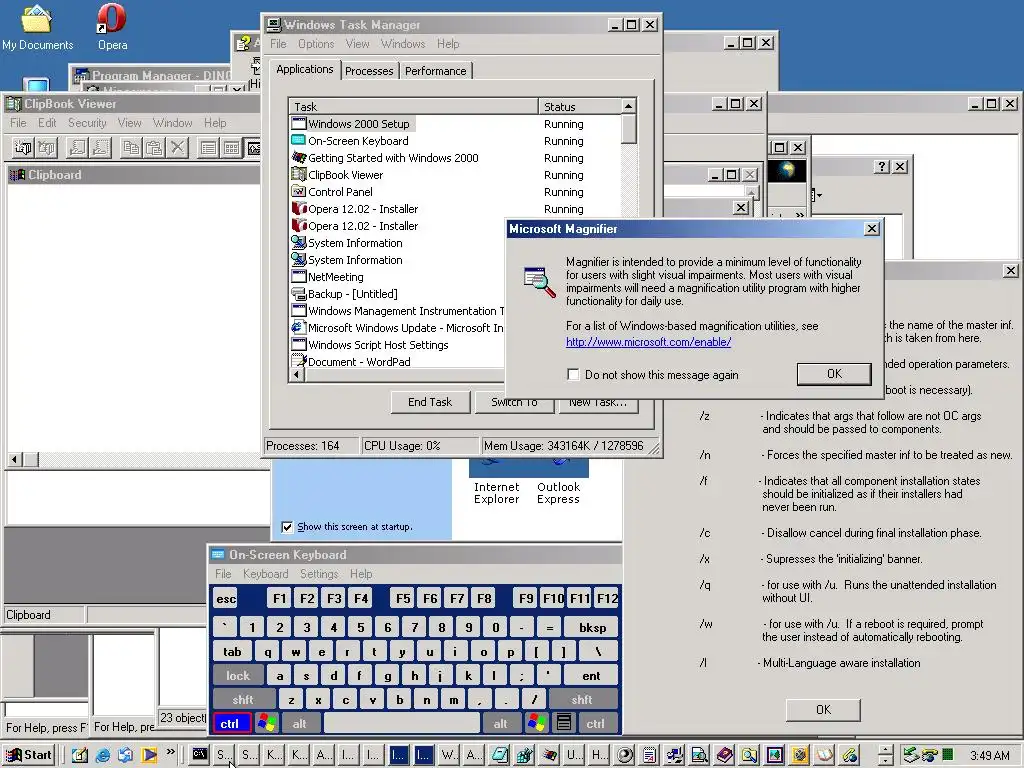
Task: Switch ClipBook to Table of Contents view icon
Action: point(208,148)
